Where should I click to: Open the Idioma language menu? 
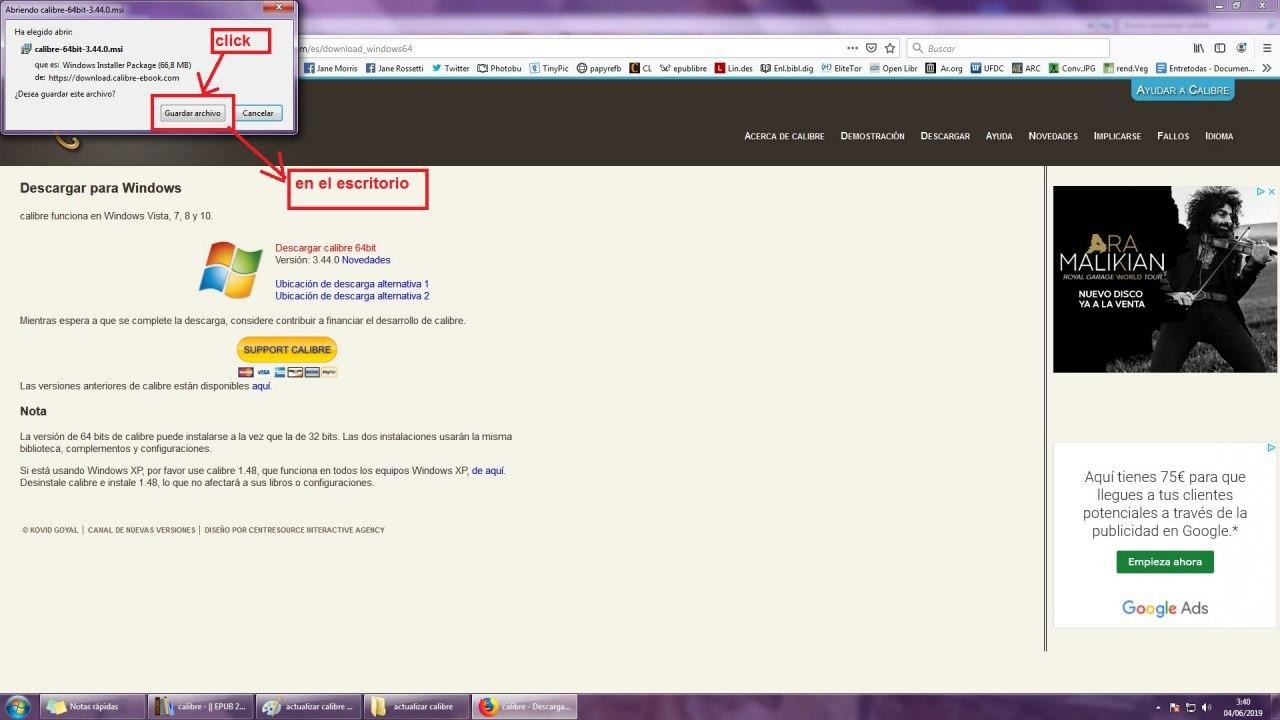click(x=1219, y=136)
